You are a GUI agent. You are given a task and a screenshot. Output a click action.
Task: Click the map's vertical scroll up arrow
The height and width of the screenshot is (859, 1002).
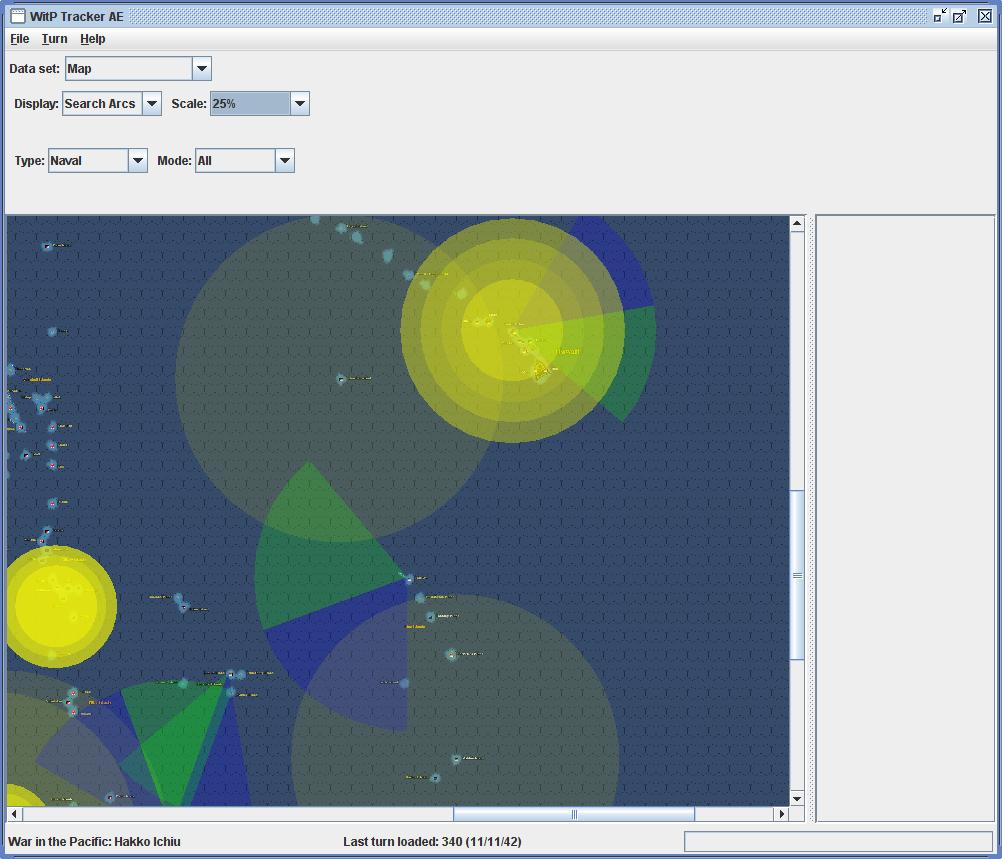(797, 224)
